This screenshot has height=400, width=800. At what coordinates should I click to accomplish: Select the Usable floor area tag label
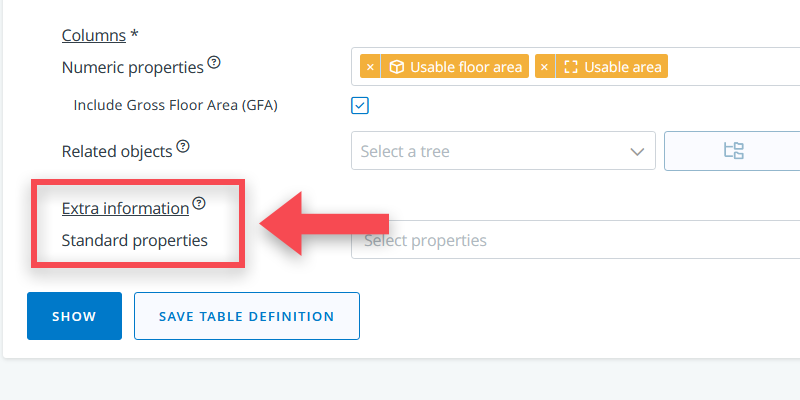(x=466, y=67)
